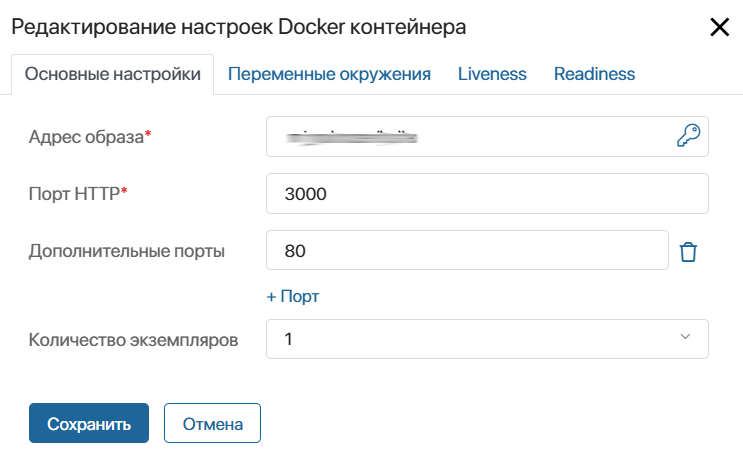Click into the Порт HTTP field showing 3000
Image resolution: width=743 pixels, height=449 pixels.
pos(487,193)
